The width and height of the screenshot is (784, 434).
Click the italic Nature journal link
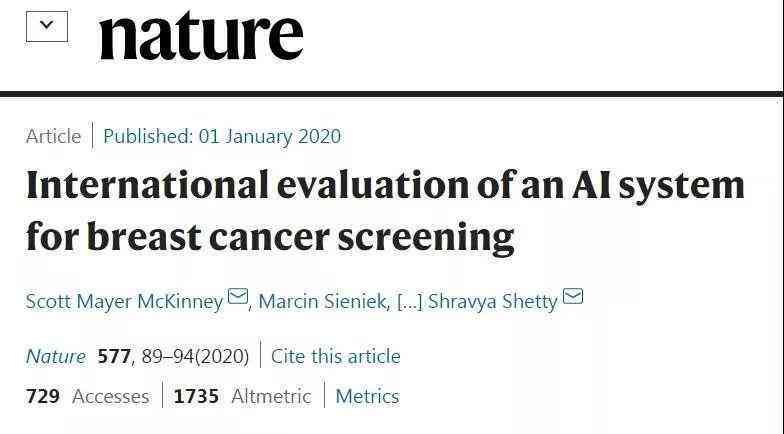pos(56,356)
